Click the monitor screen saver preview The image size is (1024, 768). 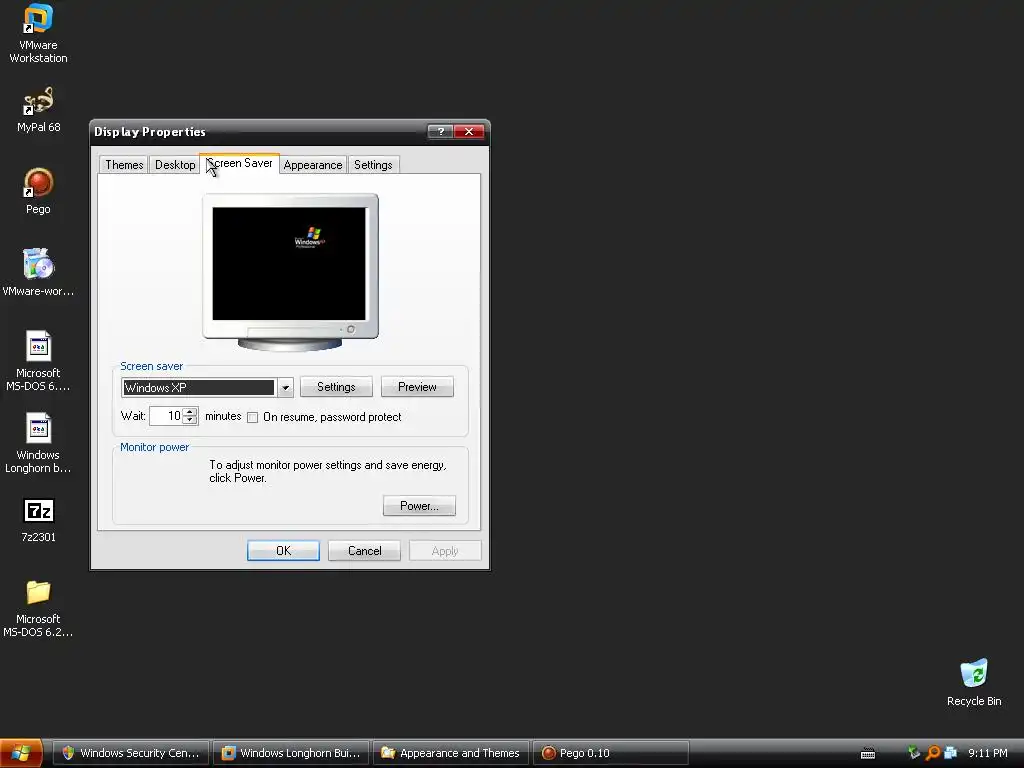[289, 264]
